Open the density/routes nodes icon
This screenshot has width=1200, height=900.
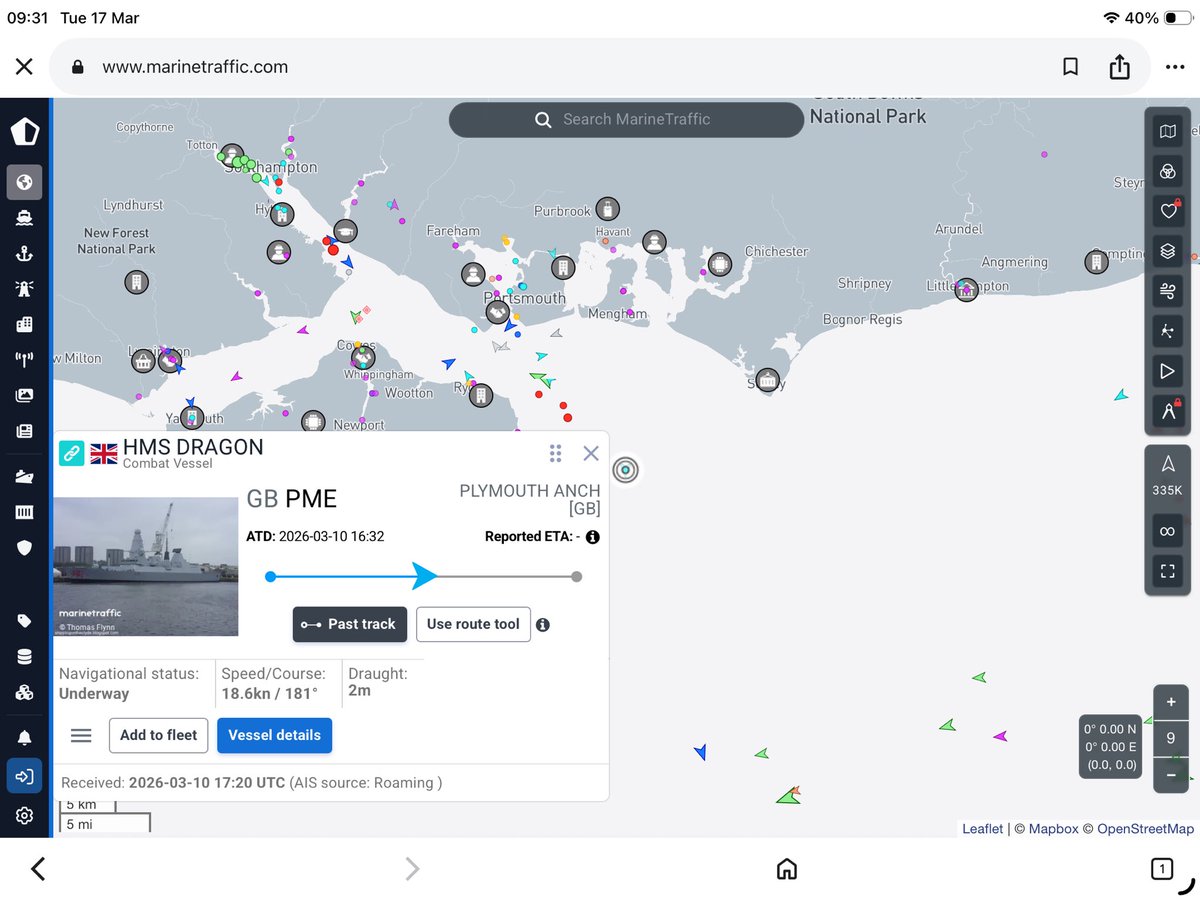coord(1167,331)
